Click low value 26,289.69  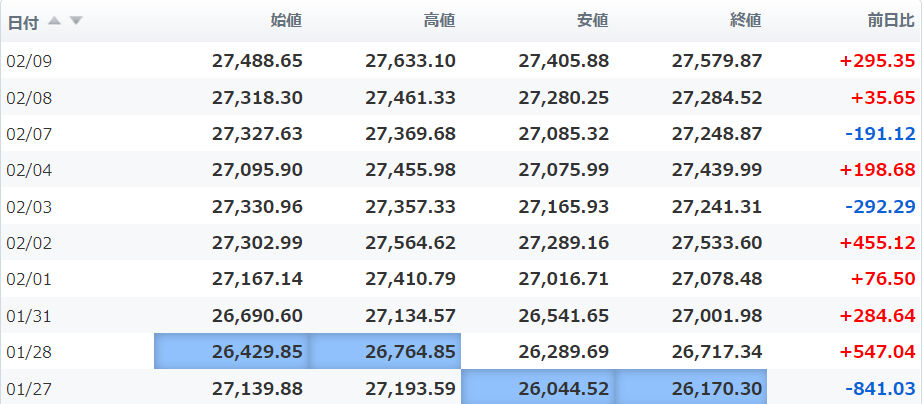[563, 352]
